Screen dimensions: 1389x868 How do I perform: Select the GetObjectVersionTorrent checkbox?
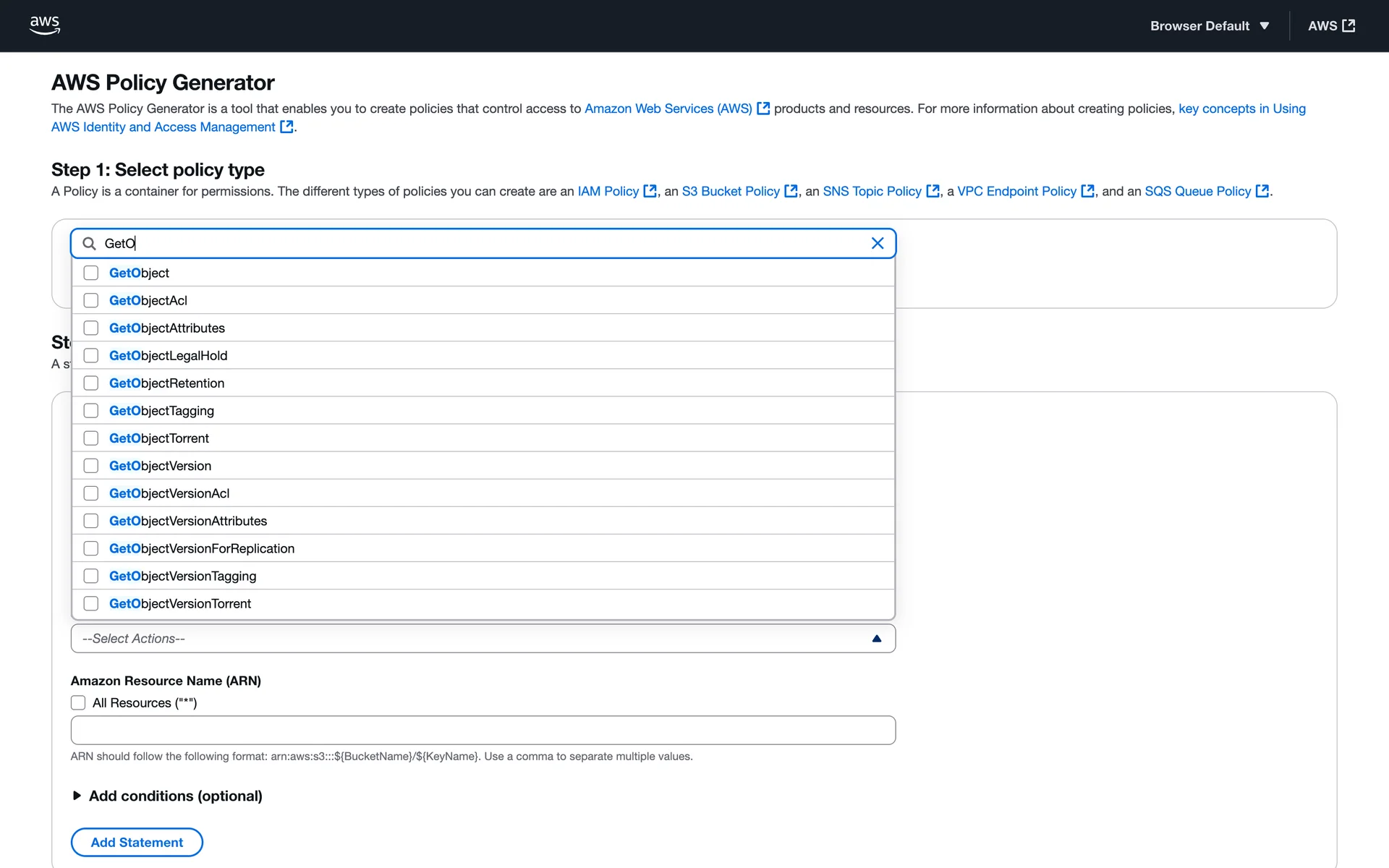(91, 603)
